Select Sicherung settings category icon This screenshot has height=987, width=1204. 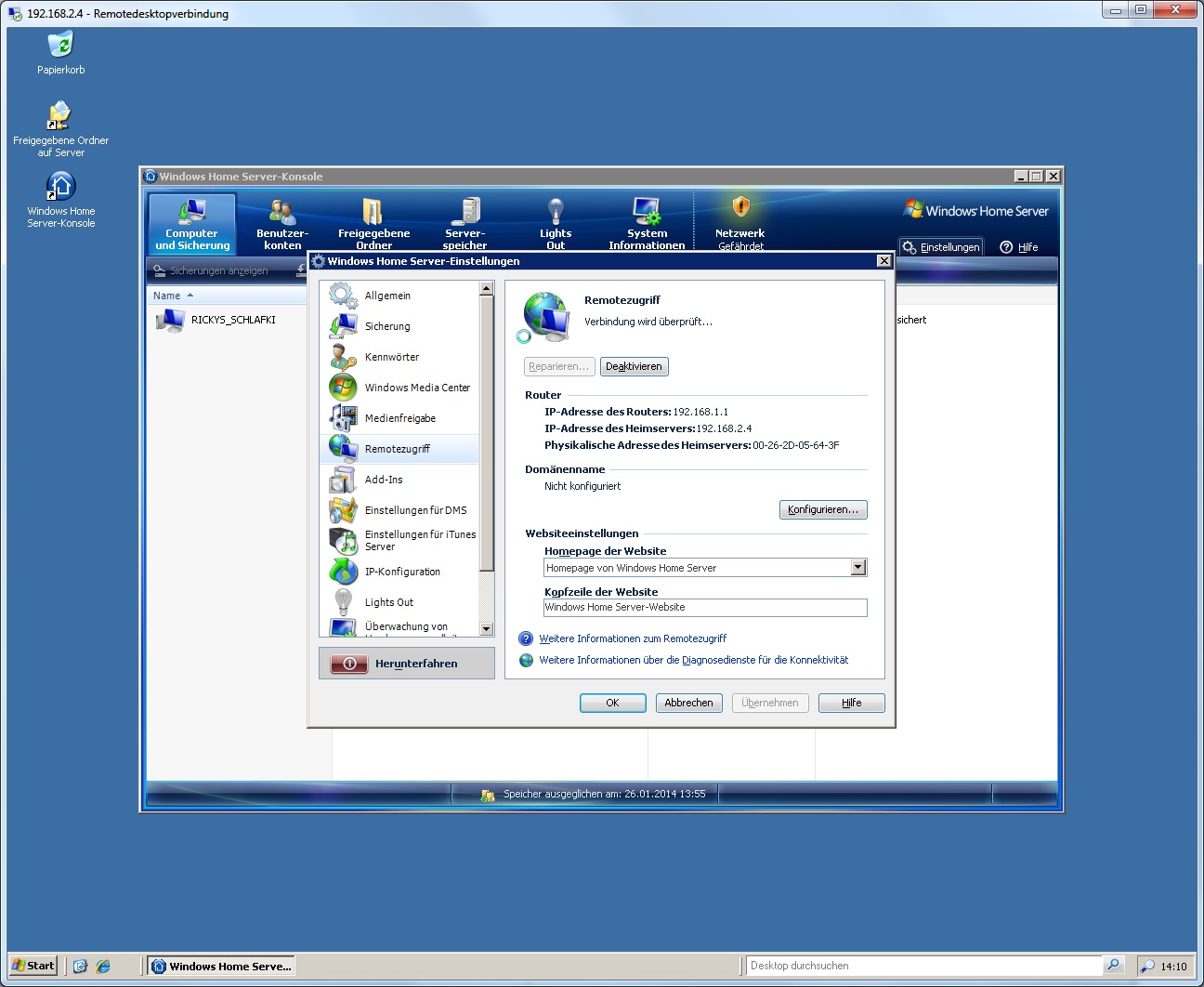343,326
